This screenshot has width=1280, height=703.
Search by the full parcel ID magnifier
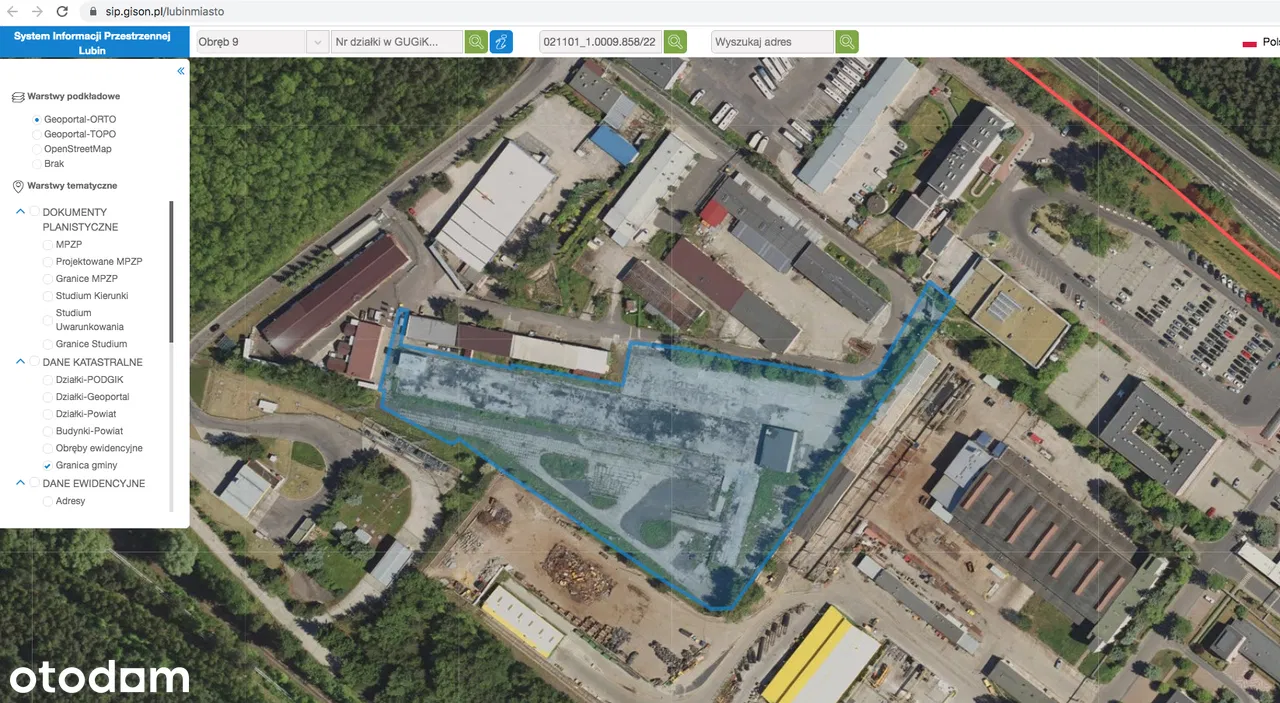click(x=676, y=42)
